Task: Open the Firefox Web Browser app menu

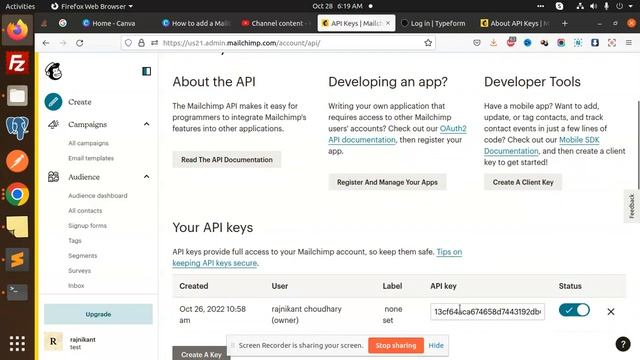Action: coord(92,6)
